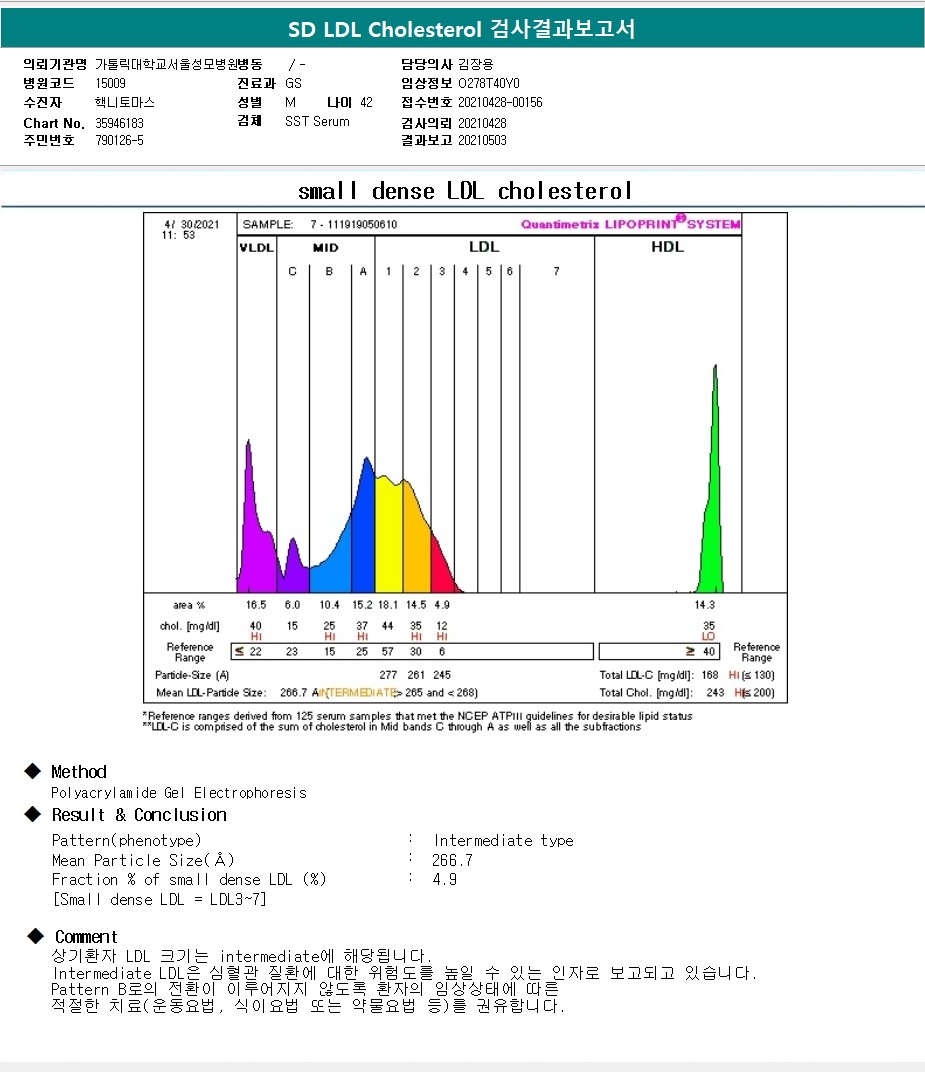925x1072 pixels.
Task: Select result 'Intermediate type'
Action: point(503,840)
